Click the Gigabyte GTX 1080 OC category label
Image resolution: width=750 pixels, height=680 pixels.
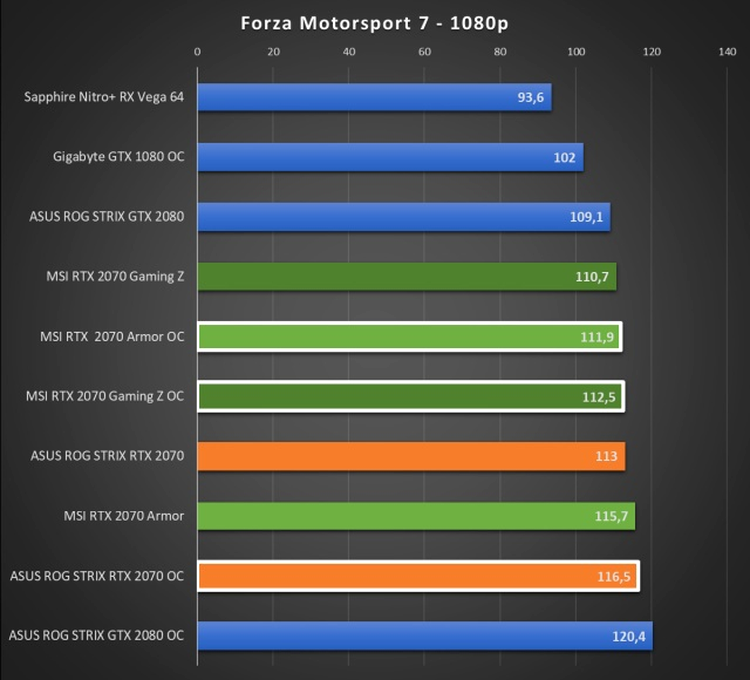click(x=119, y=157)
